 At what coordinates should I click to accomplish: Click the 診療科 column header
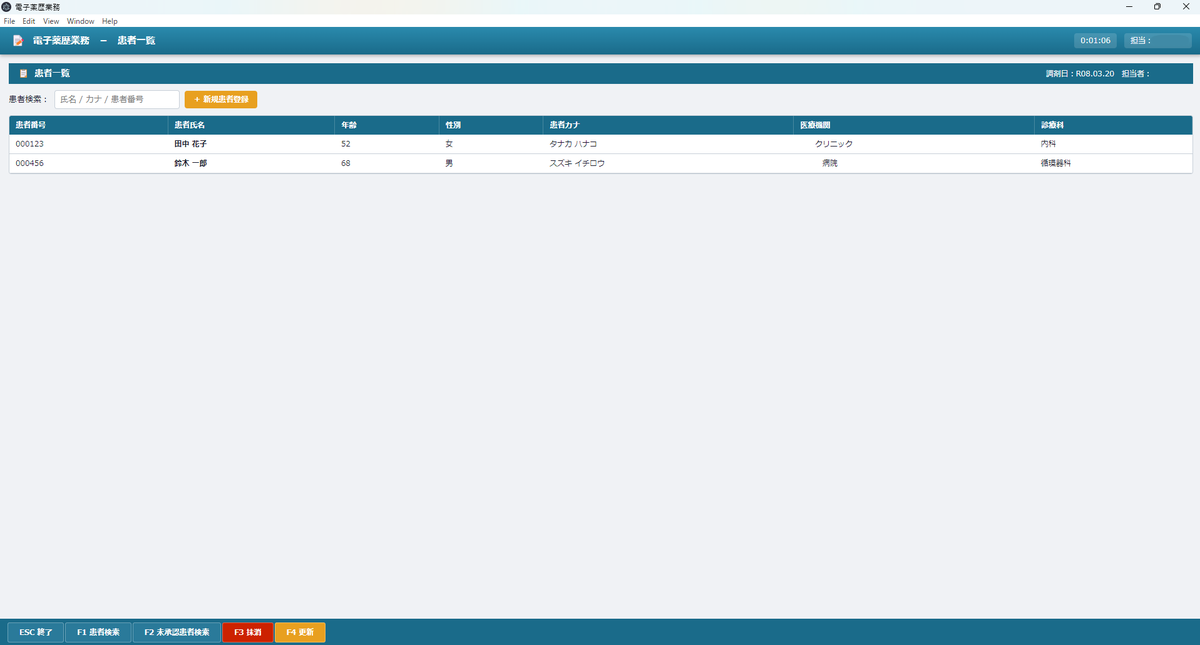coord(1113,125)
